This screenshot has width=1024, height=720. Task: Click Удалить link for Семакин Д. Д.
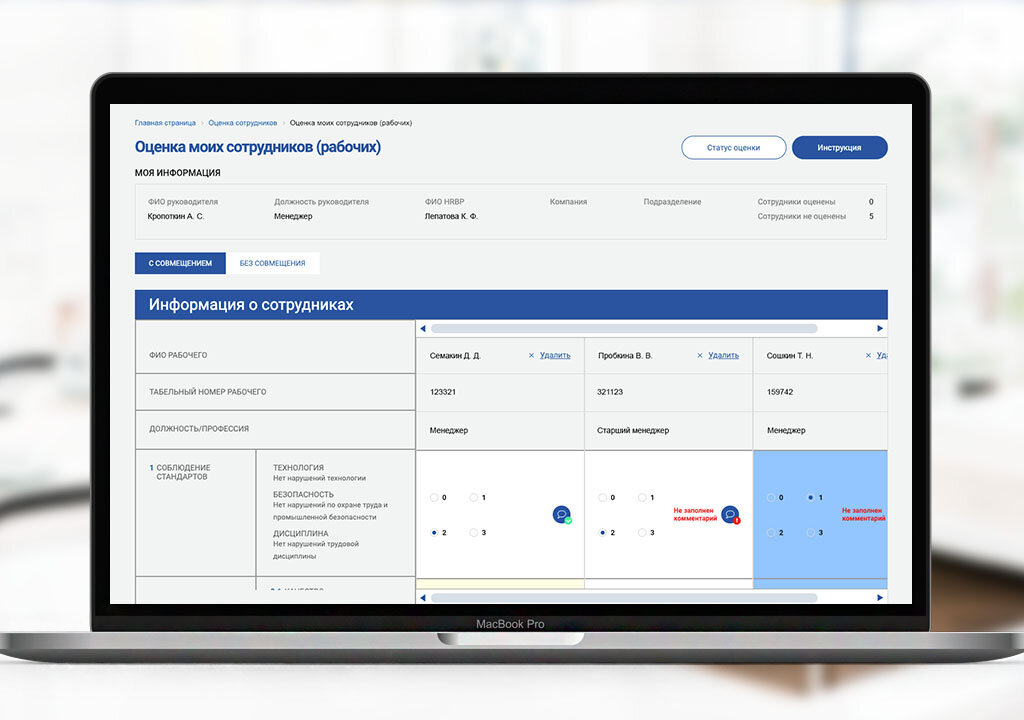[555, 355]
